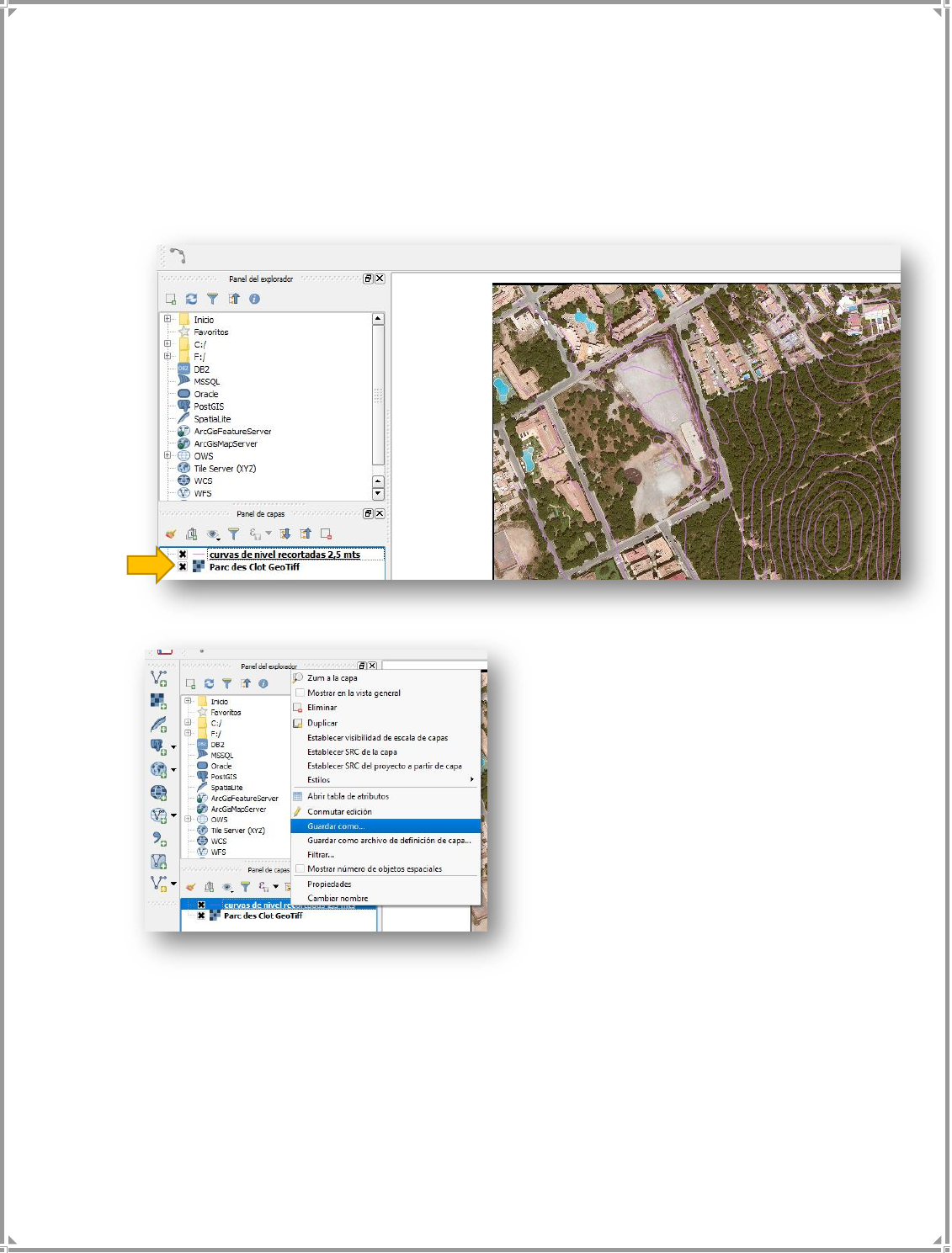The width and height of the screenshot is (952, 1253).
Task: Click Add WFS Layer icon in side toolbar
Action: coord(158,815)
